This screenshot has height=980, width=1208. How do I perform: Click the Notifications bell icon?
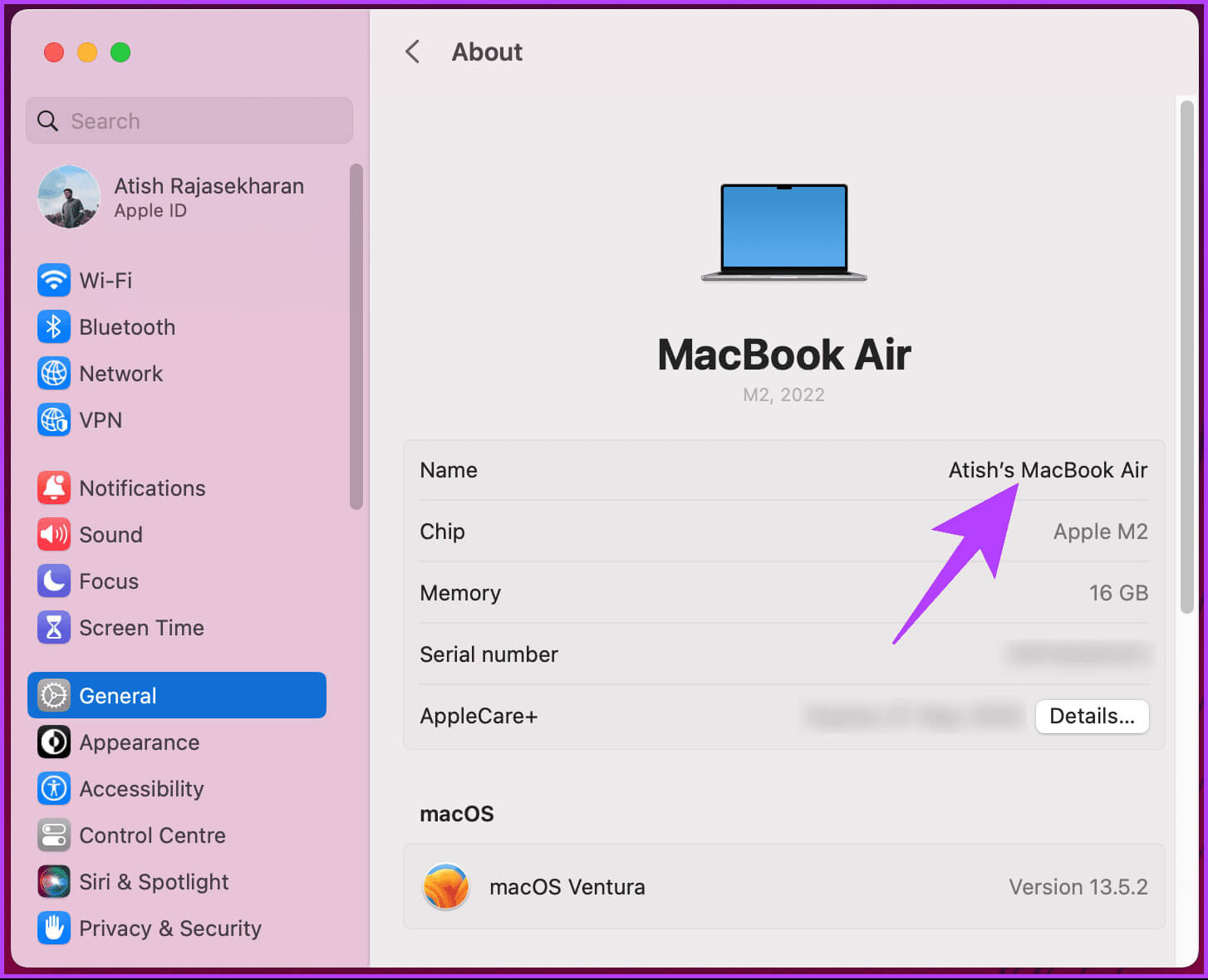[x=54, y=488]
